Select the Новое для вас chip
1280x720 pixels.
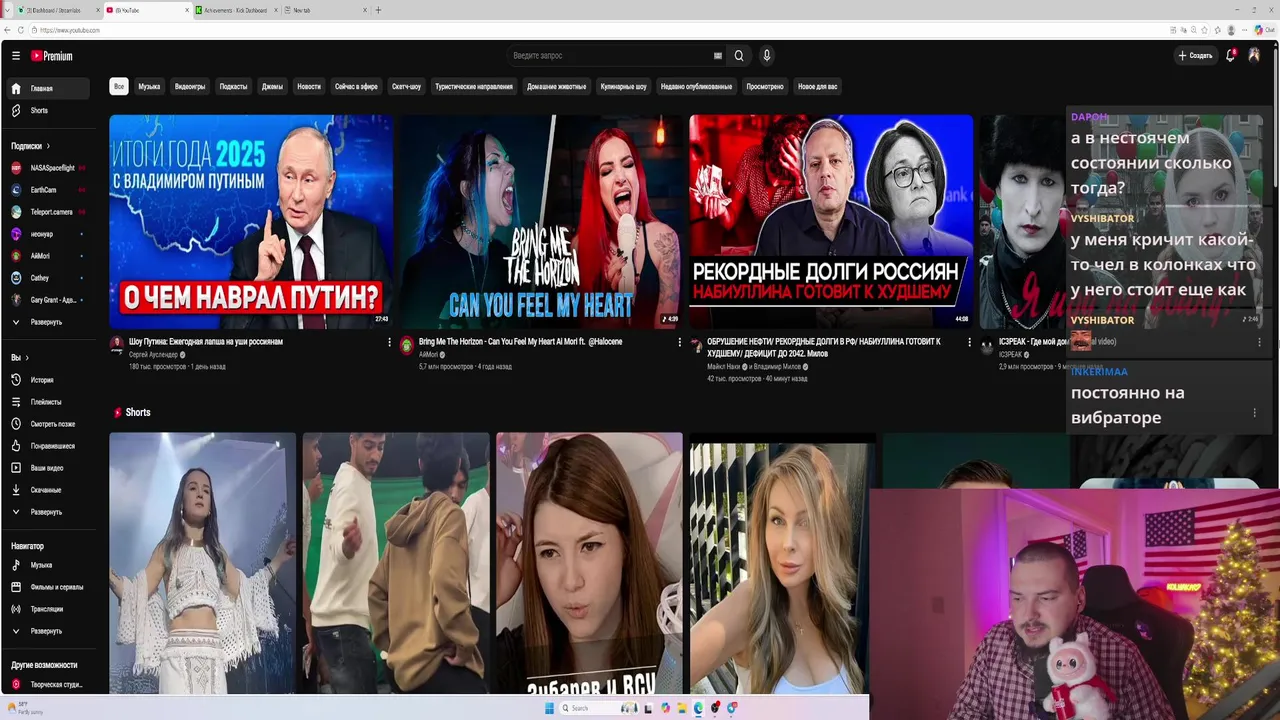817,87
